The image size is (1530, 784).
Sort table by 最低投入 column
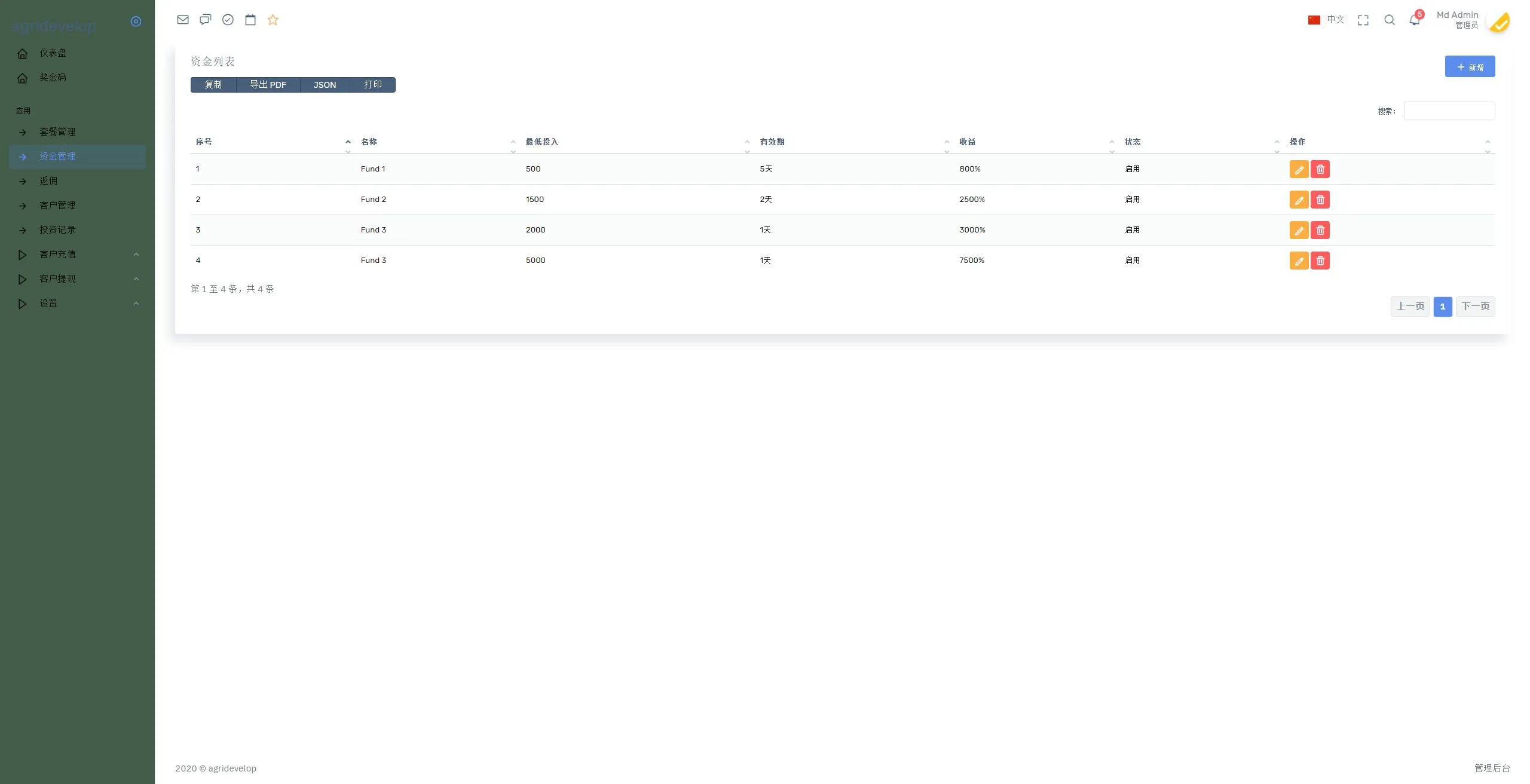[x=638, y=142]
